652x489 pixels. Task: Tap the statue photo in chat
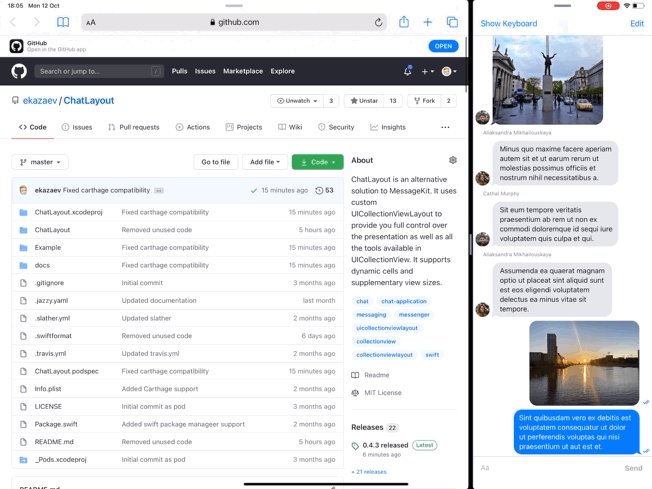547,79
